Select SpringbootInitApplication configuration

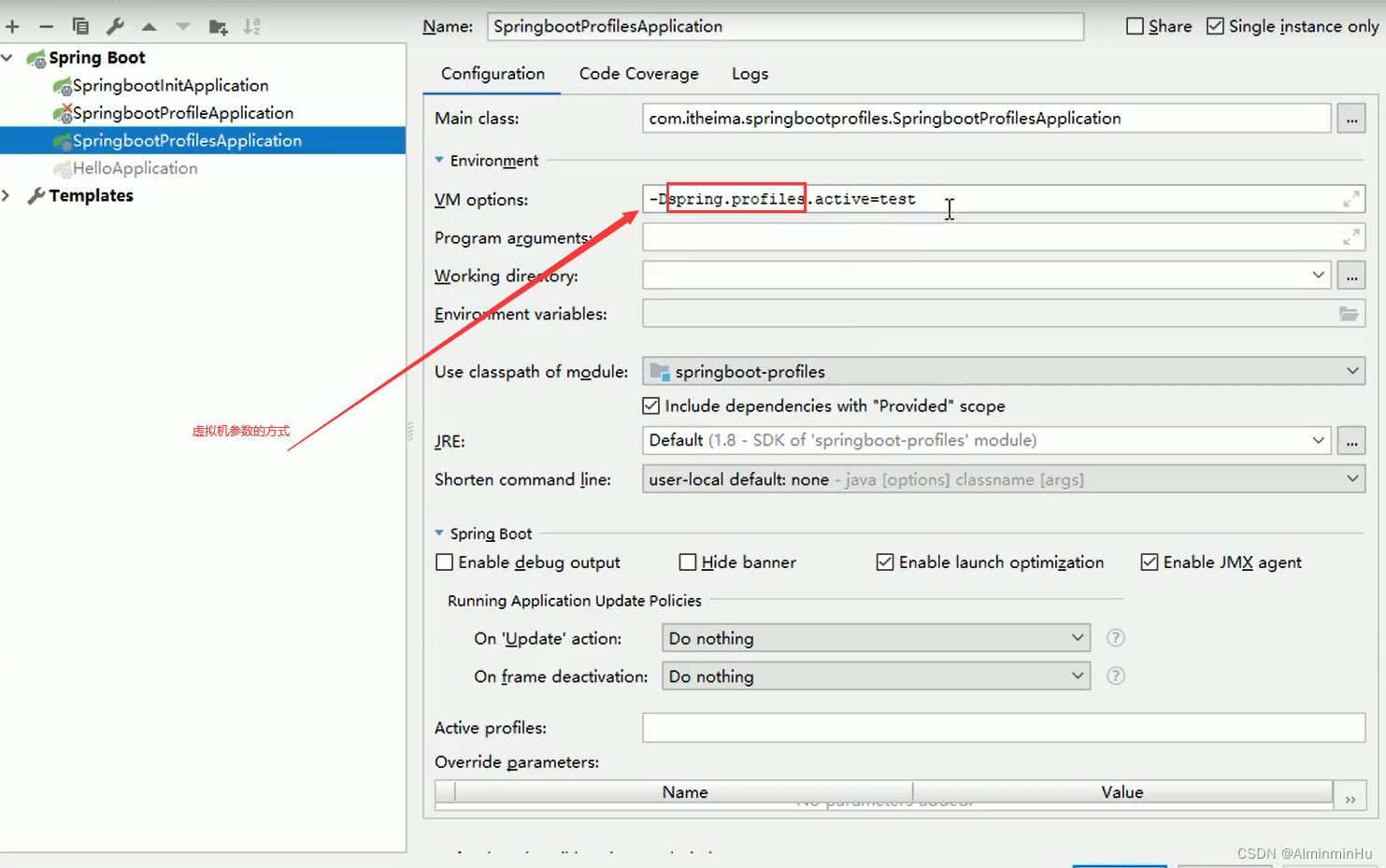170,86
